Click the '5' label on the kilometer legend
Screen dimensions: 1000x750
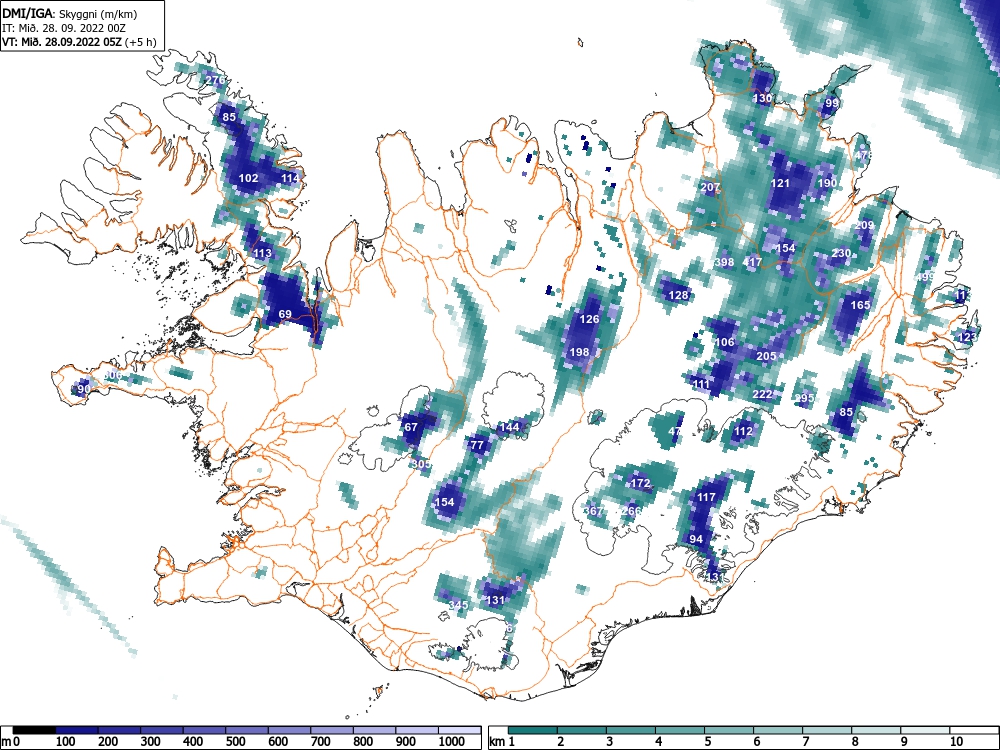coord(707,741)
